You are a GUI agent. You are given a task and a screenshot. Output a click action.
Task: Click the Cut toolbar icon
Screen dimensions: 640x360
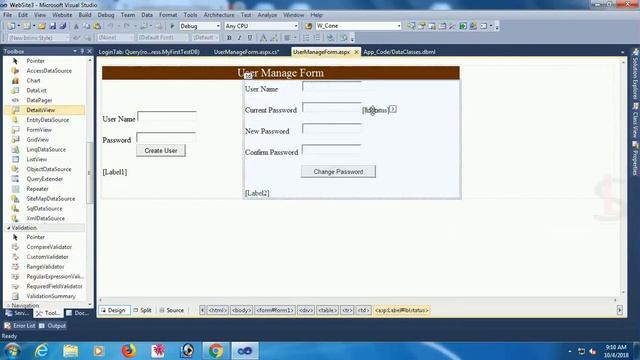click(x=76, y=26)
